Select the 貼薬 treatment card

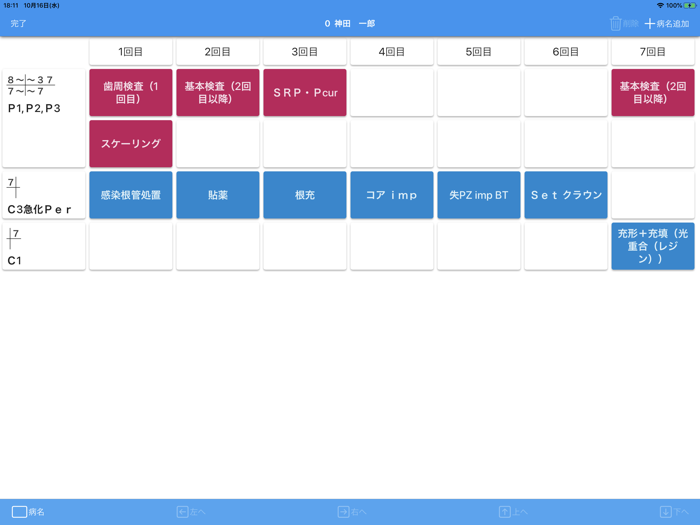[x=218, y=195]
